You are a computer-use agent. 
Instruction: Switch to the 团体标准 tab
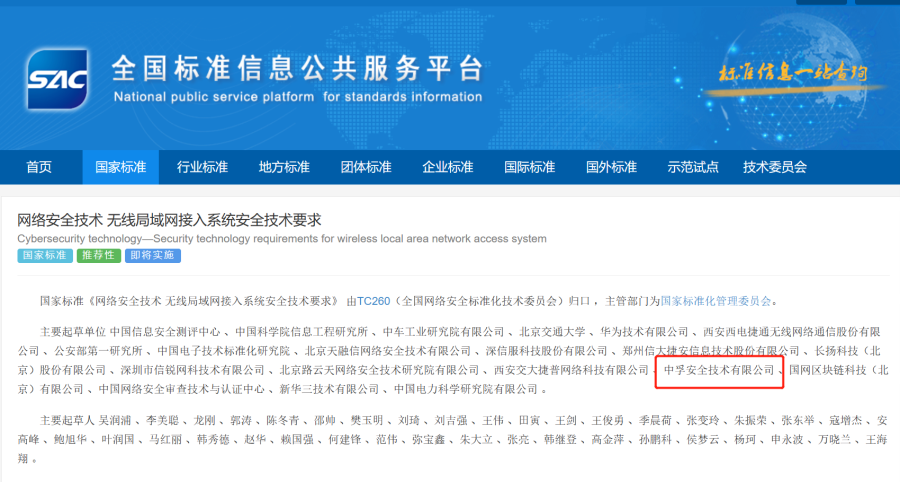click(366, 167)
